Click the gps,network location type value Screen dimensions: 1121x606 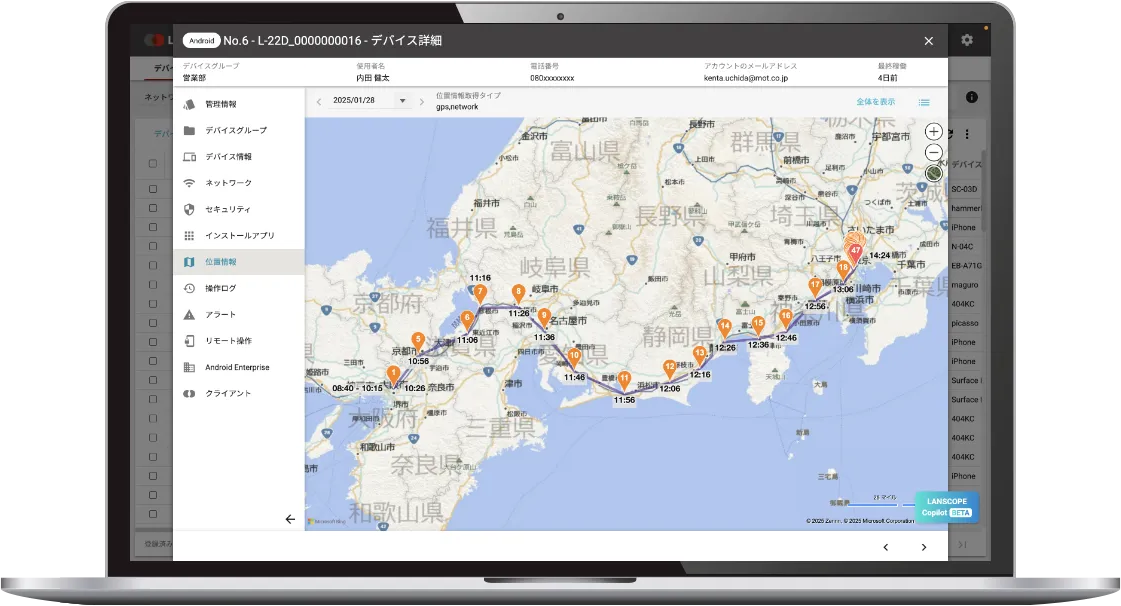click(x=457, y=107)
